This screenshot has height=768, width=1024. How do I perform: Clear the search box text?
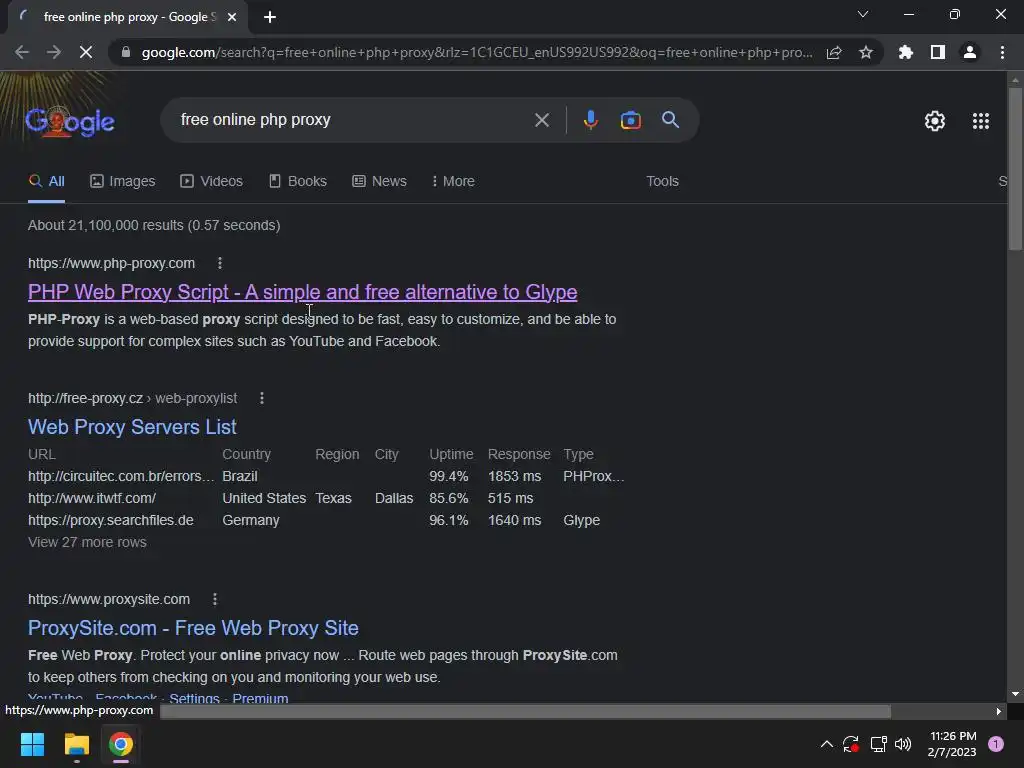point(542,120)
